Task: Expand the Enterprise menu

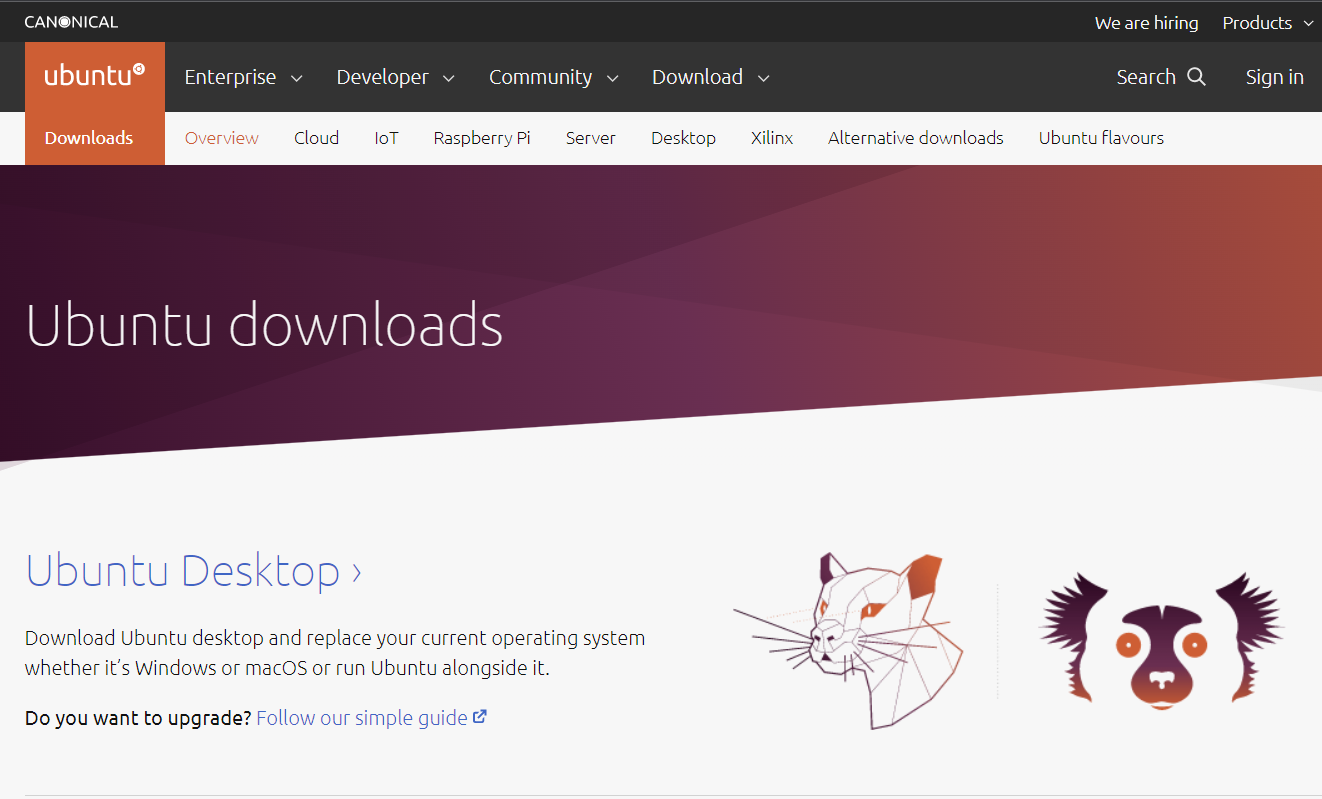Action: [243, 77]
